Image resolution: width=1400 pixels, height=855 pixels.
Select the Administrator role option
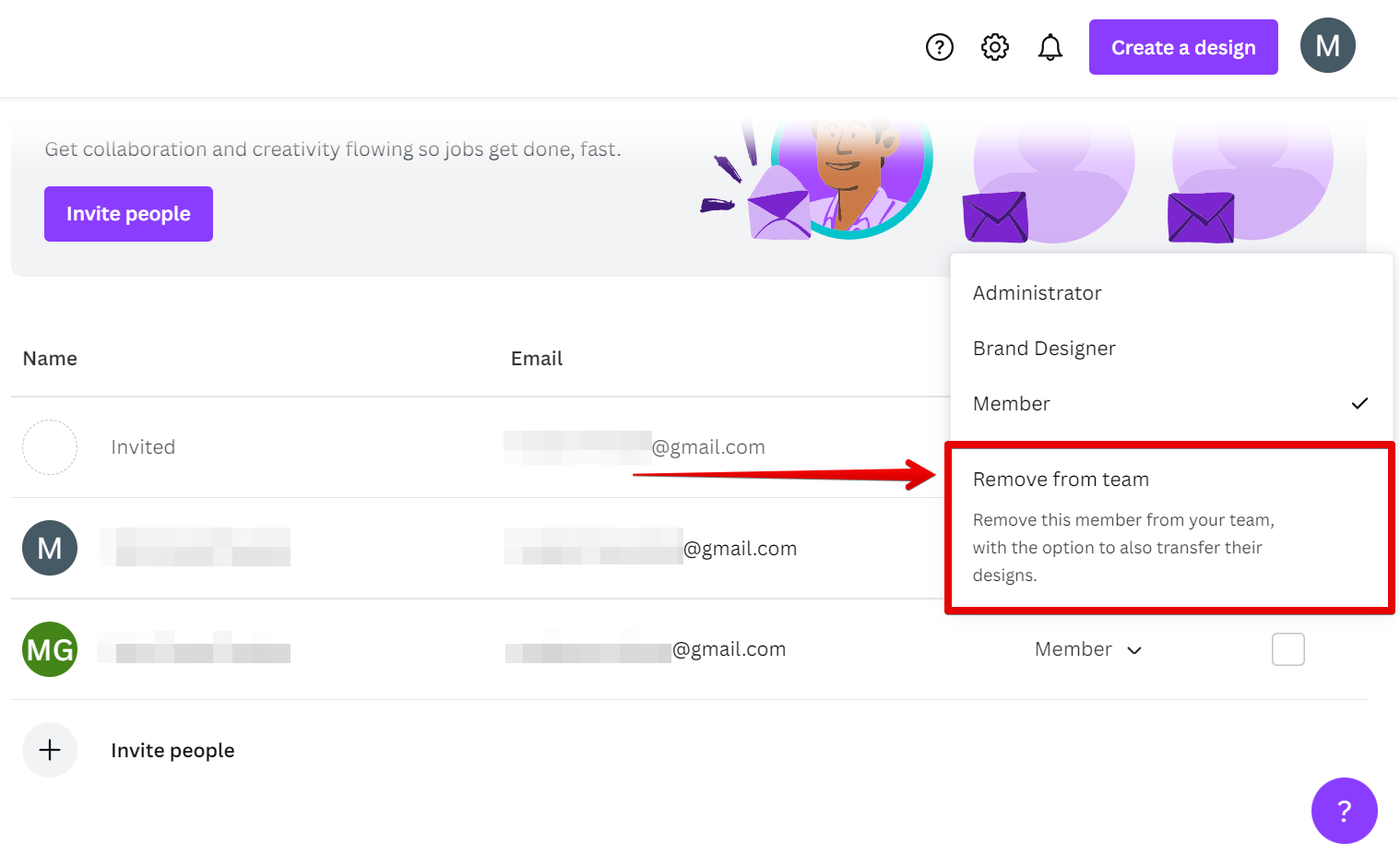[1037, 293]
